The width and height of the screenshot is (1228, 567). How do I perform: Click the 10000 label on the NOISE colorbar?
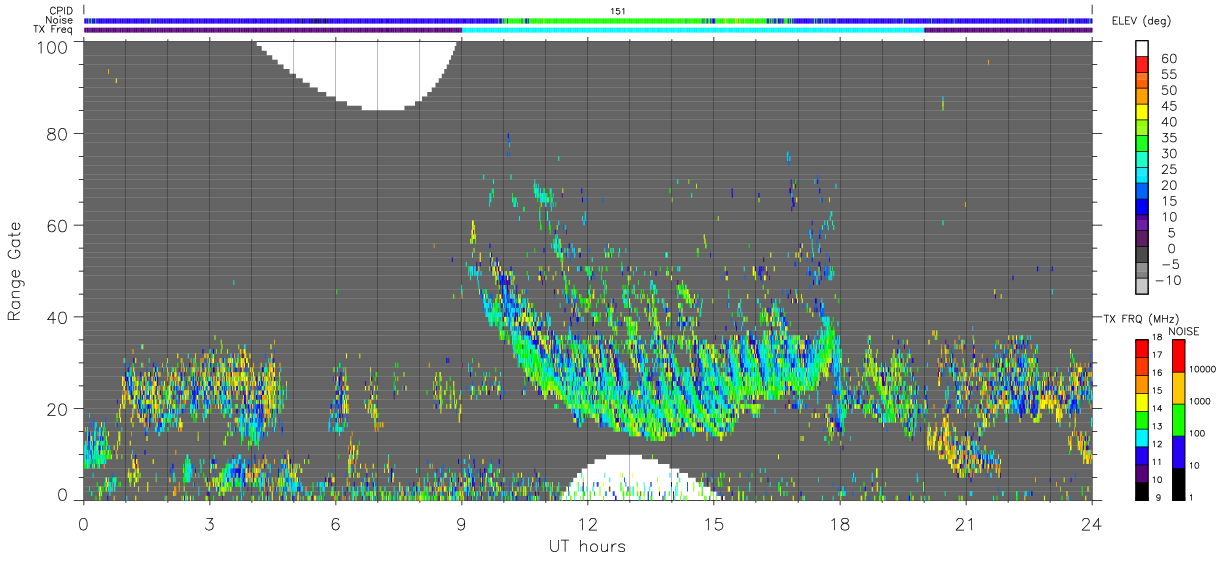coord(1204,367)
